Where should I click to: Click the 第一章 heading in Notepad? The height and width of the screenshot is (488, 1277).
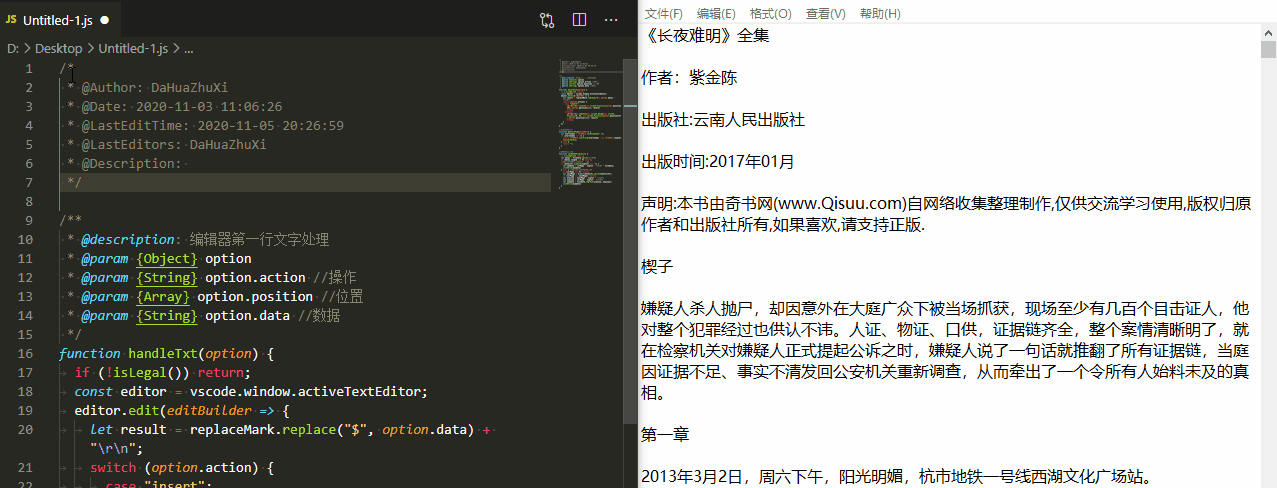click(665, 434)
